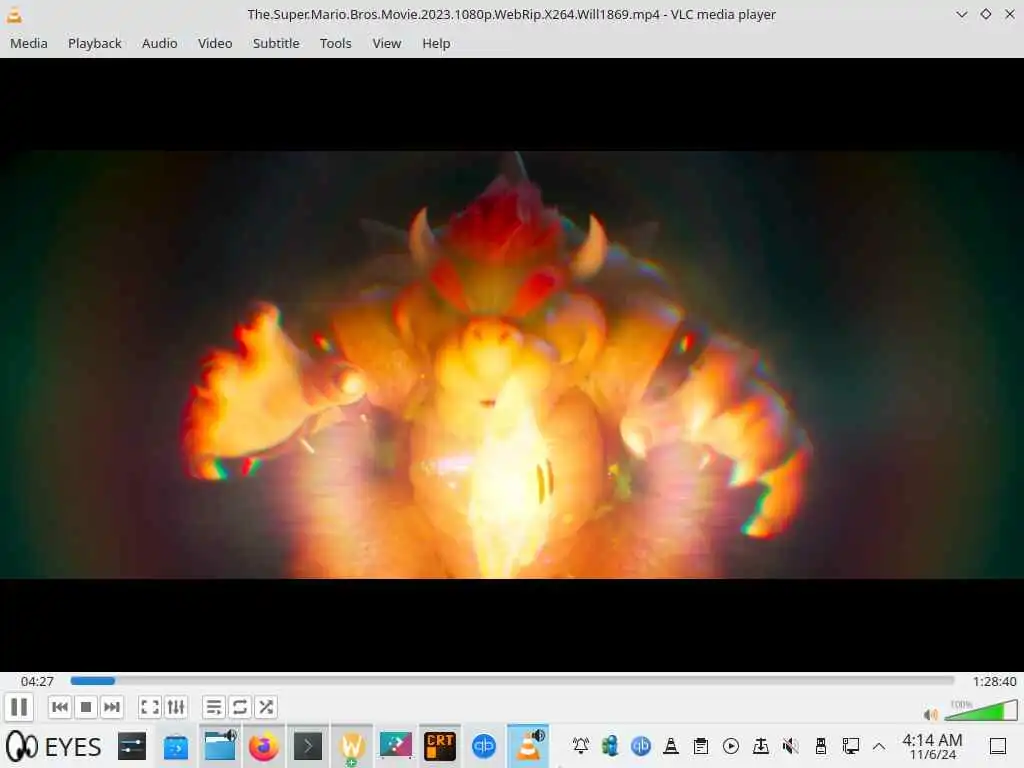Seek forward on the playback timeline
1024x768 pixels.
(x=512, y=680)
